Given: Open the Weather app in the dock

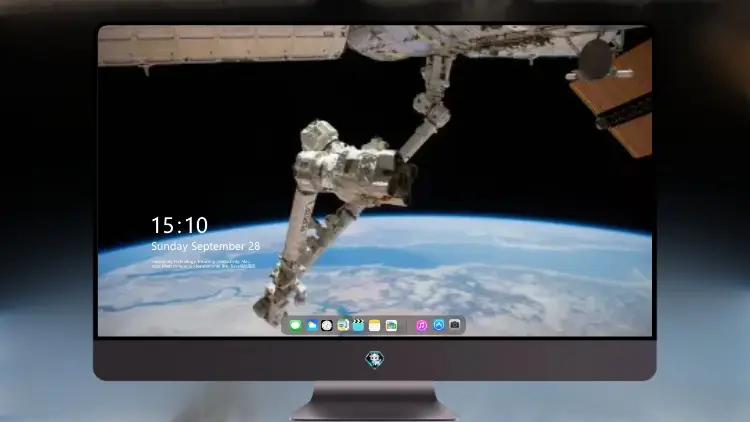Looking at the screenshot, I should [x=311, y=325].
